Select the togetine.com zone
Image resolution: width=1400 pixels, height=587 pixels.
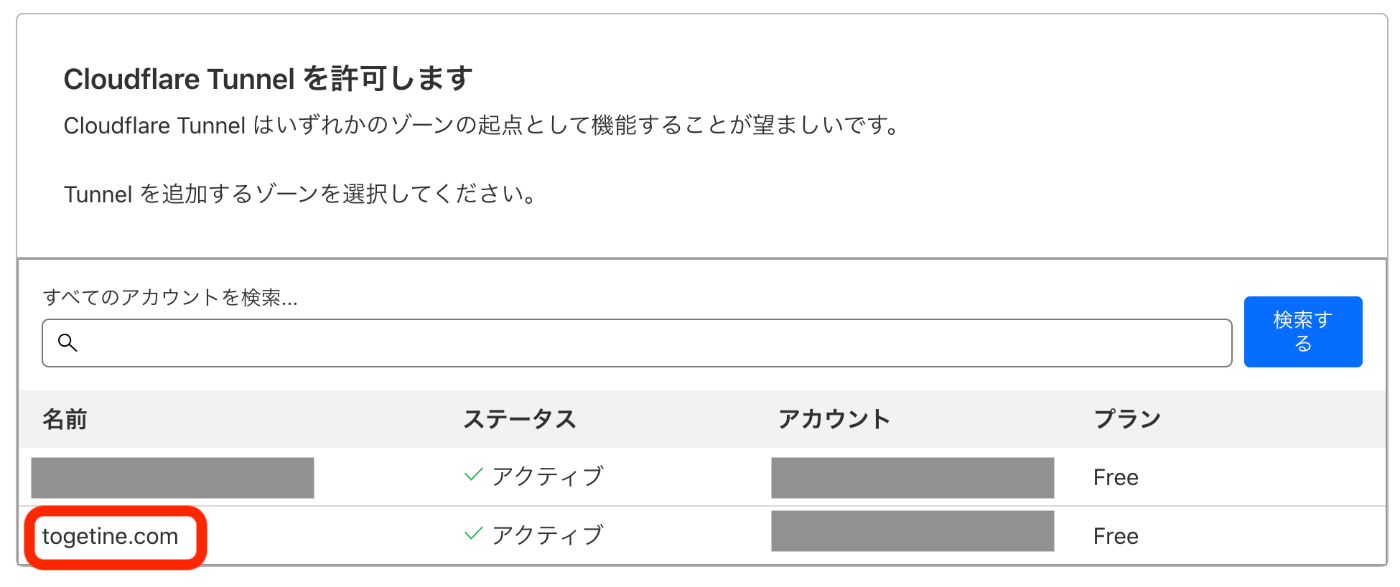click(x=110, y=536)
